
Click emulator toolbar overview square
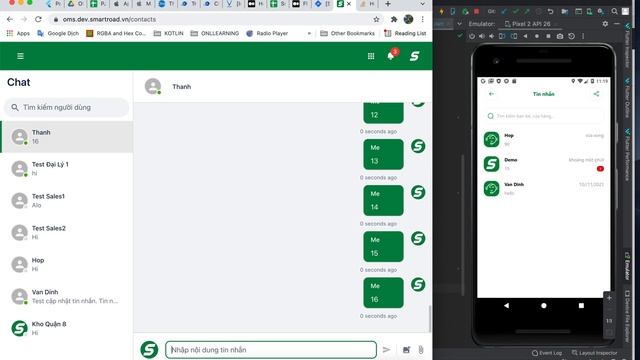coord(548,36)
